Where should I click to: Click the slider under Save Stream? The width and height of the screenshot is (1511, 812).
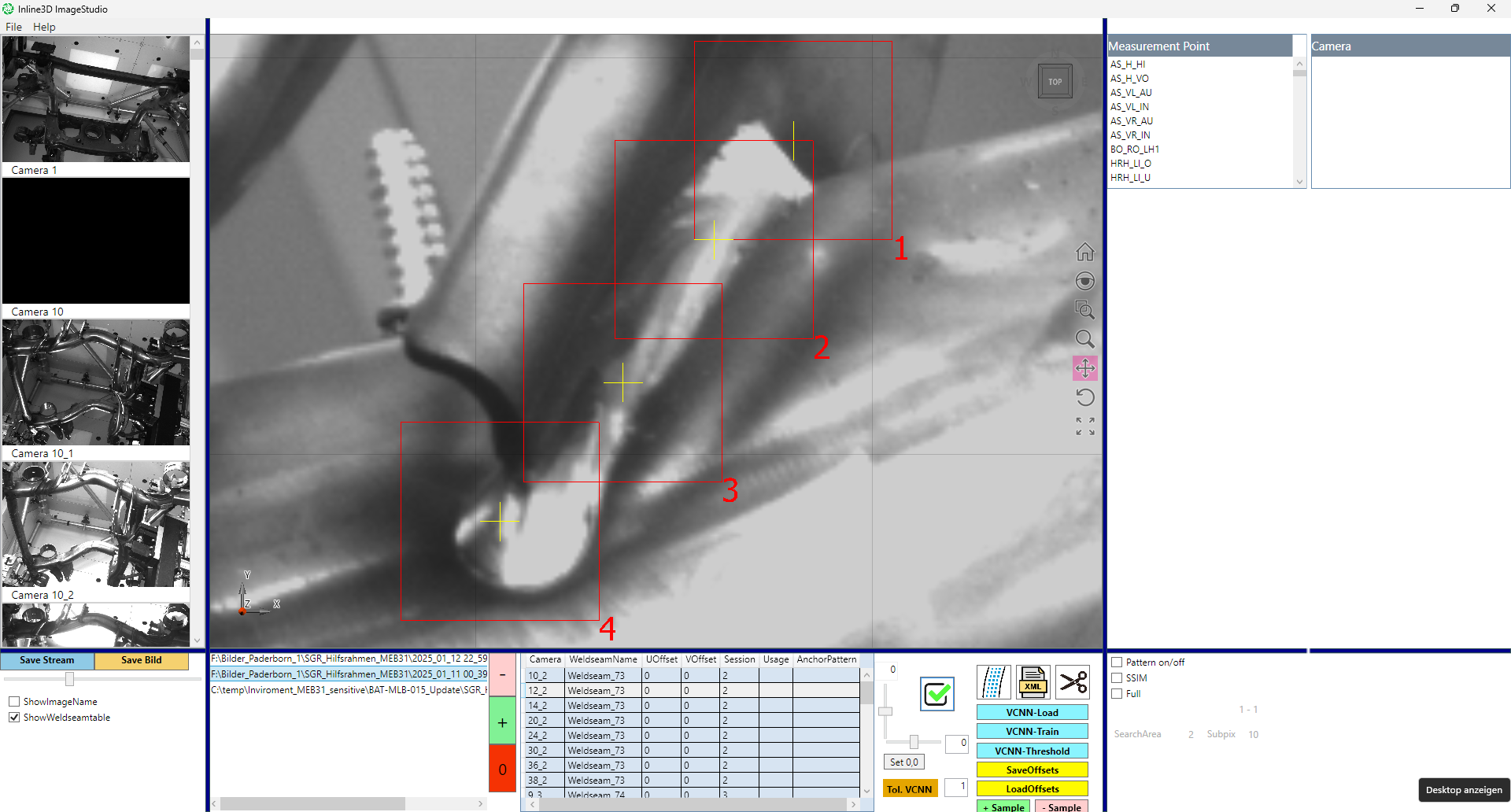[x=70, y=679]
